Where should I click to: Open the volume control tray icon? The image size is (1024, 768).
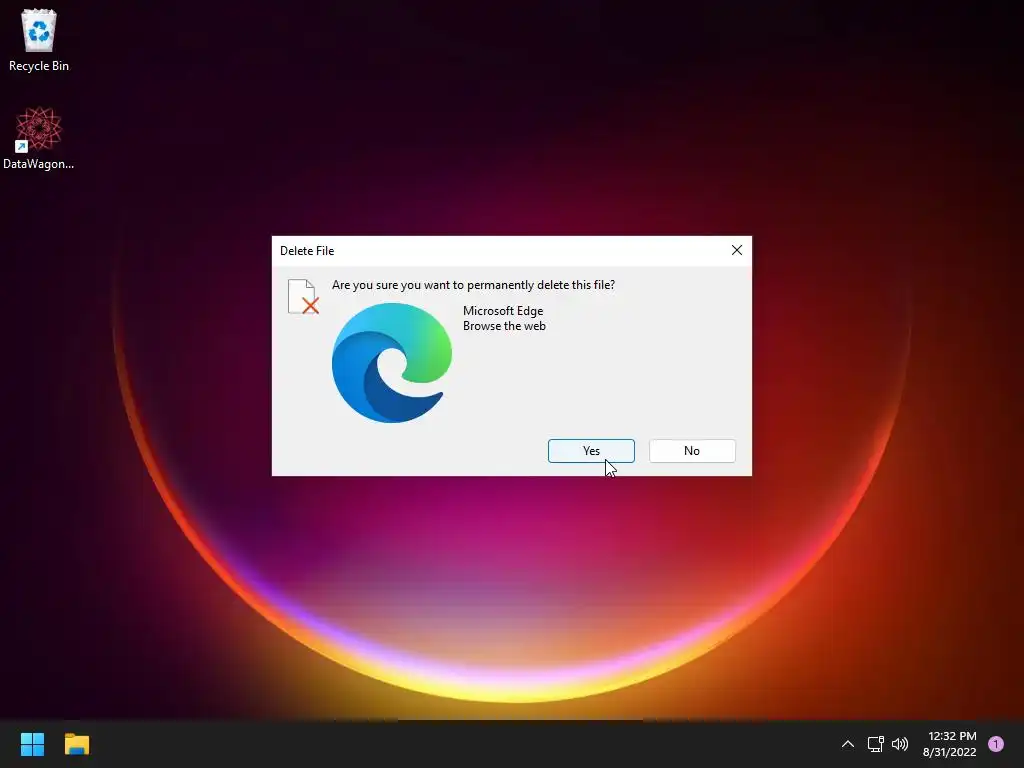[900, 744]
